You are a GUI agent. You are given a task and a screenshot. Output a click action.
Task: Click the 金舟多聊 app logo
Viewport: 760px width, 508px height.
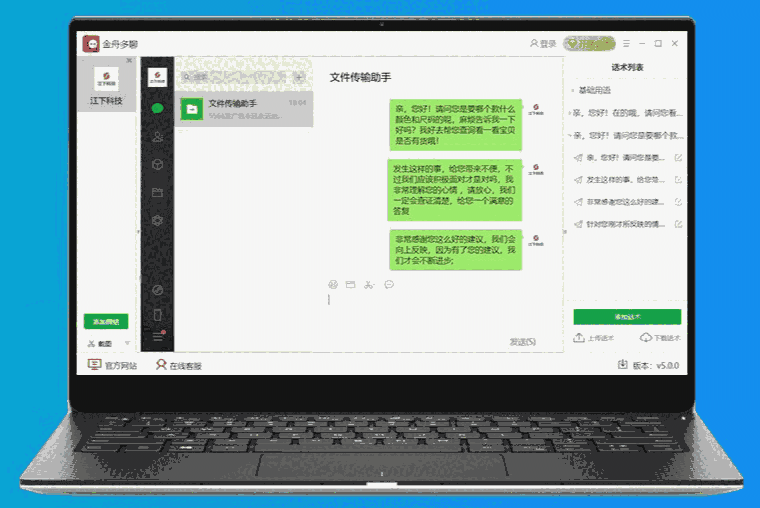coord(91,44)
